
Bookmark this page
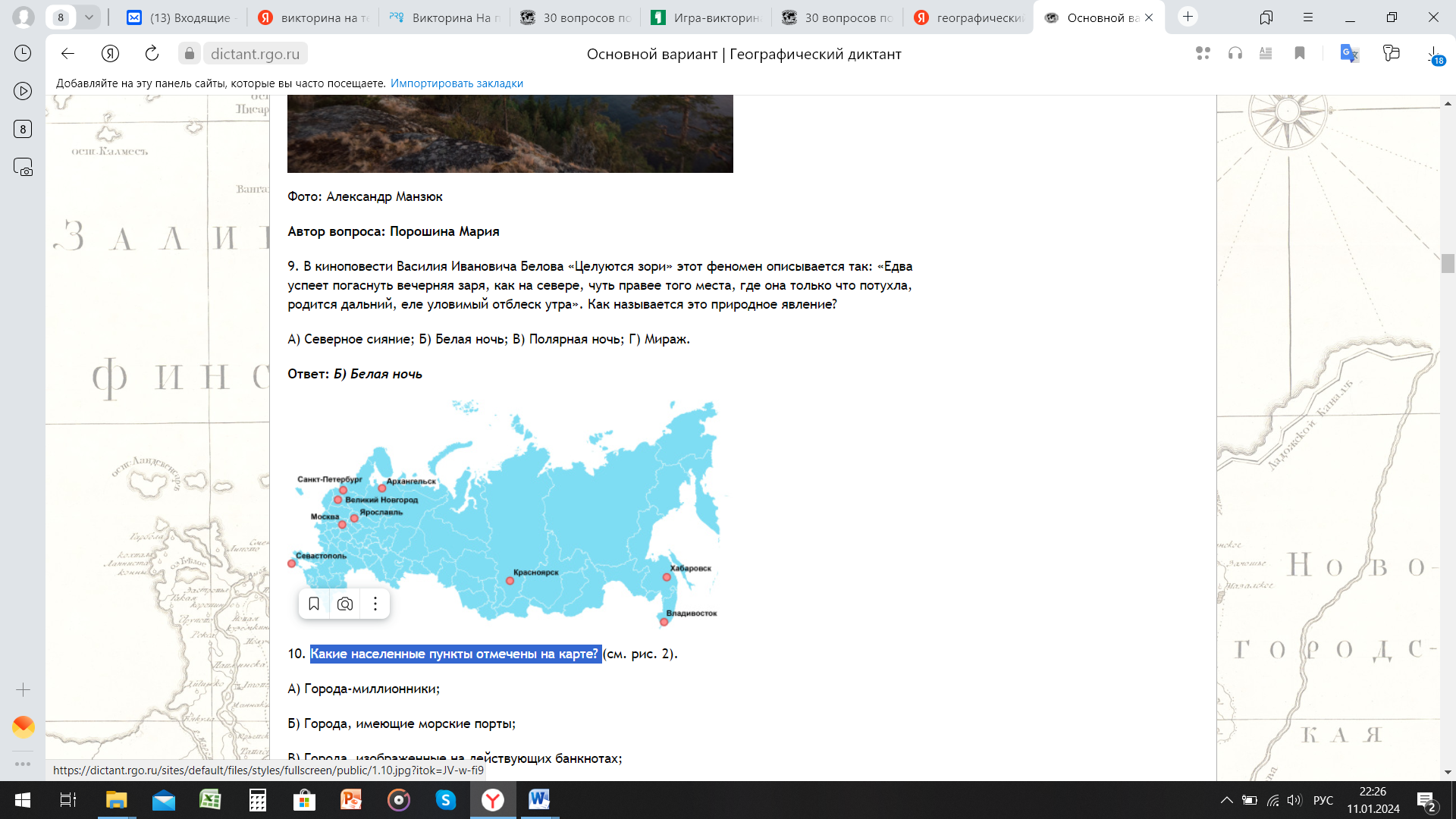1300,53
